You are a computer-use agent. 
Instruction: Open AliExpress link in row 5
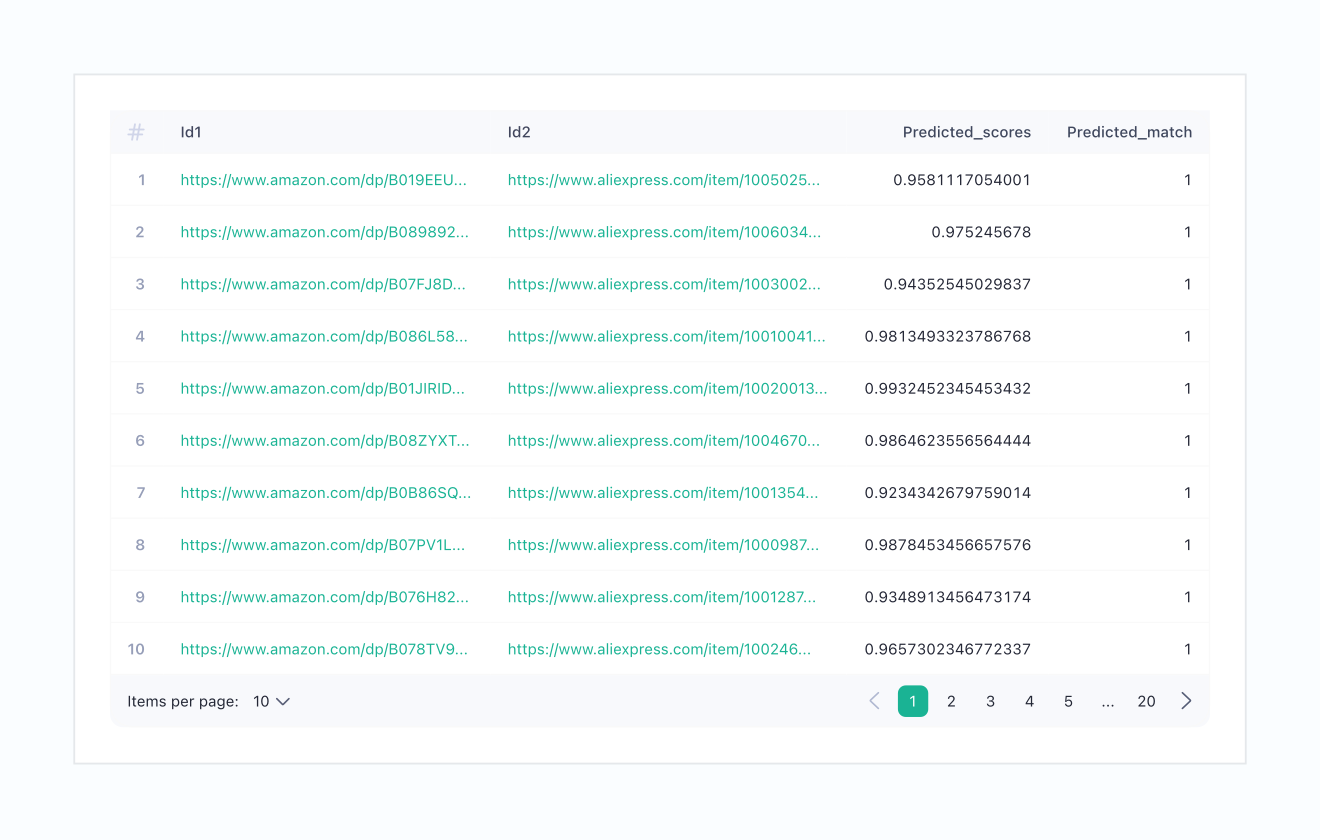tap(667, 388)
